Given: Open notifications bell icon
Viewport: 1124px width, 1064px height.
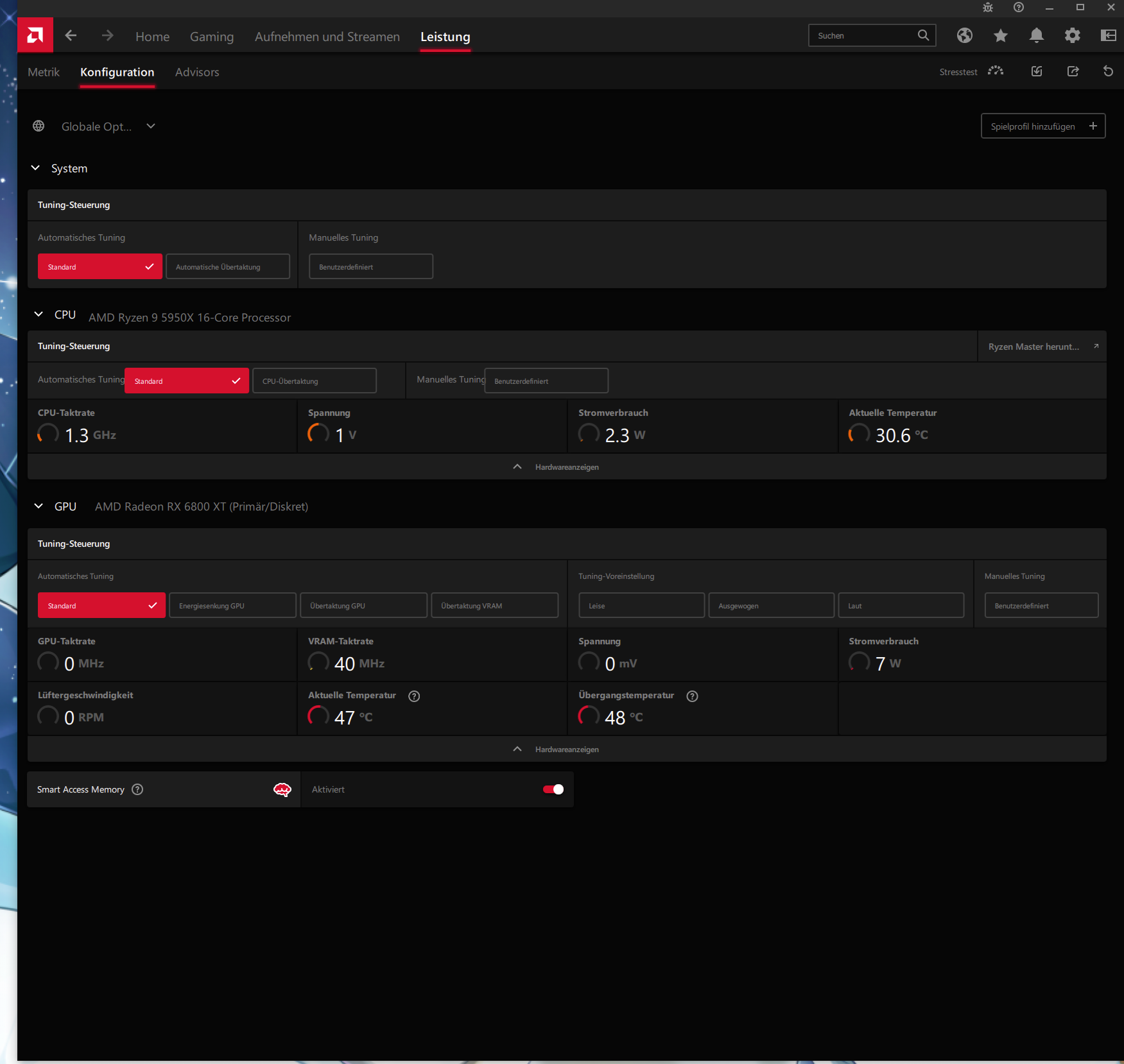Looking at the screenshot, I should click(1037, 36).
